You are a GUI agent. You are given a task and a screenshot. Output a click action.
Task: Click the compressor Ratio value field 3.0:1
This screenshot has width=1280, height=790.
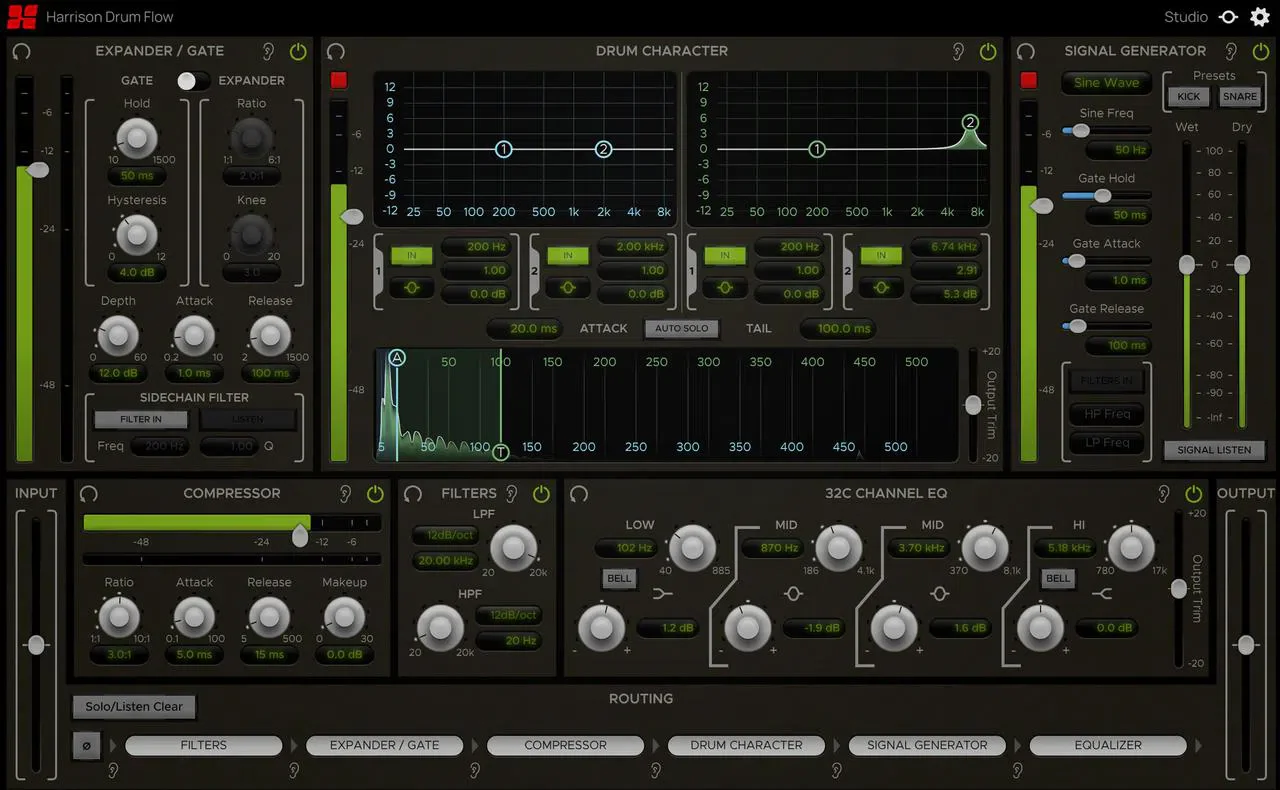(x=118, y=655)
